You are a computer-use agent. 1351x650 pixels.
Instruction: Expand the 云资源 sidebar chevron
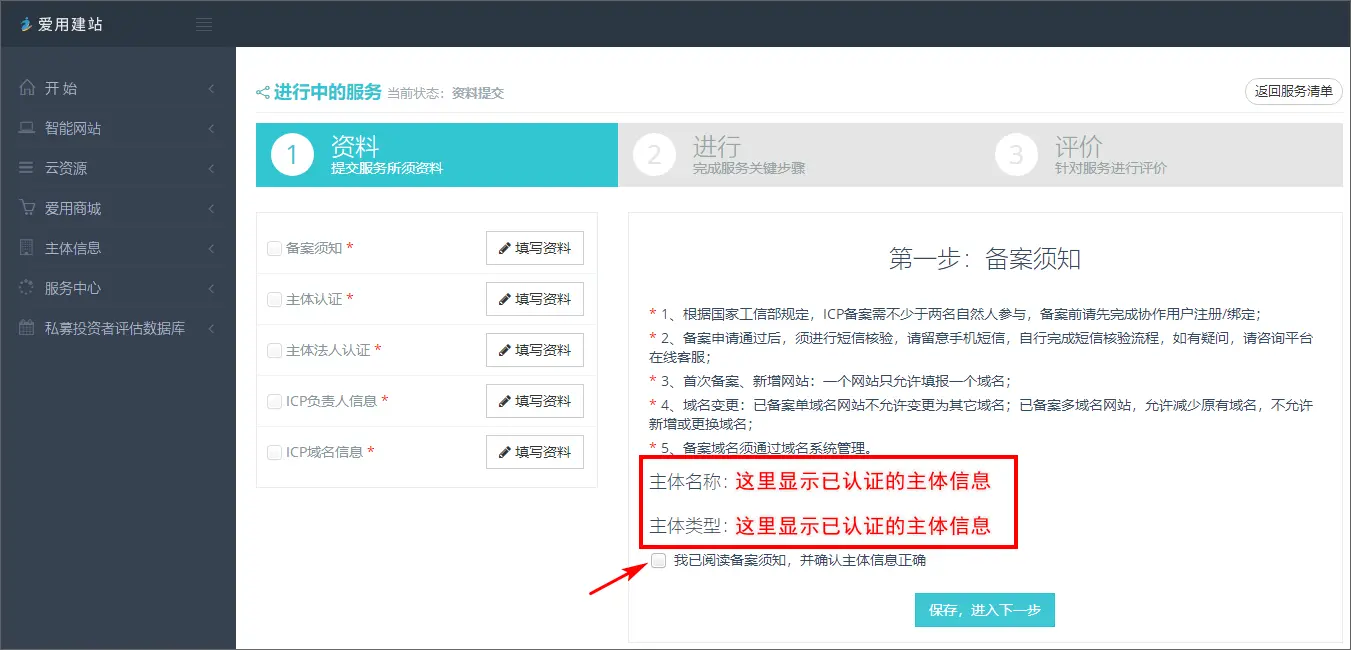(211, 169)
